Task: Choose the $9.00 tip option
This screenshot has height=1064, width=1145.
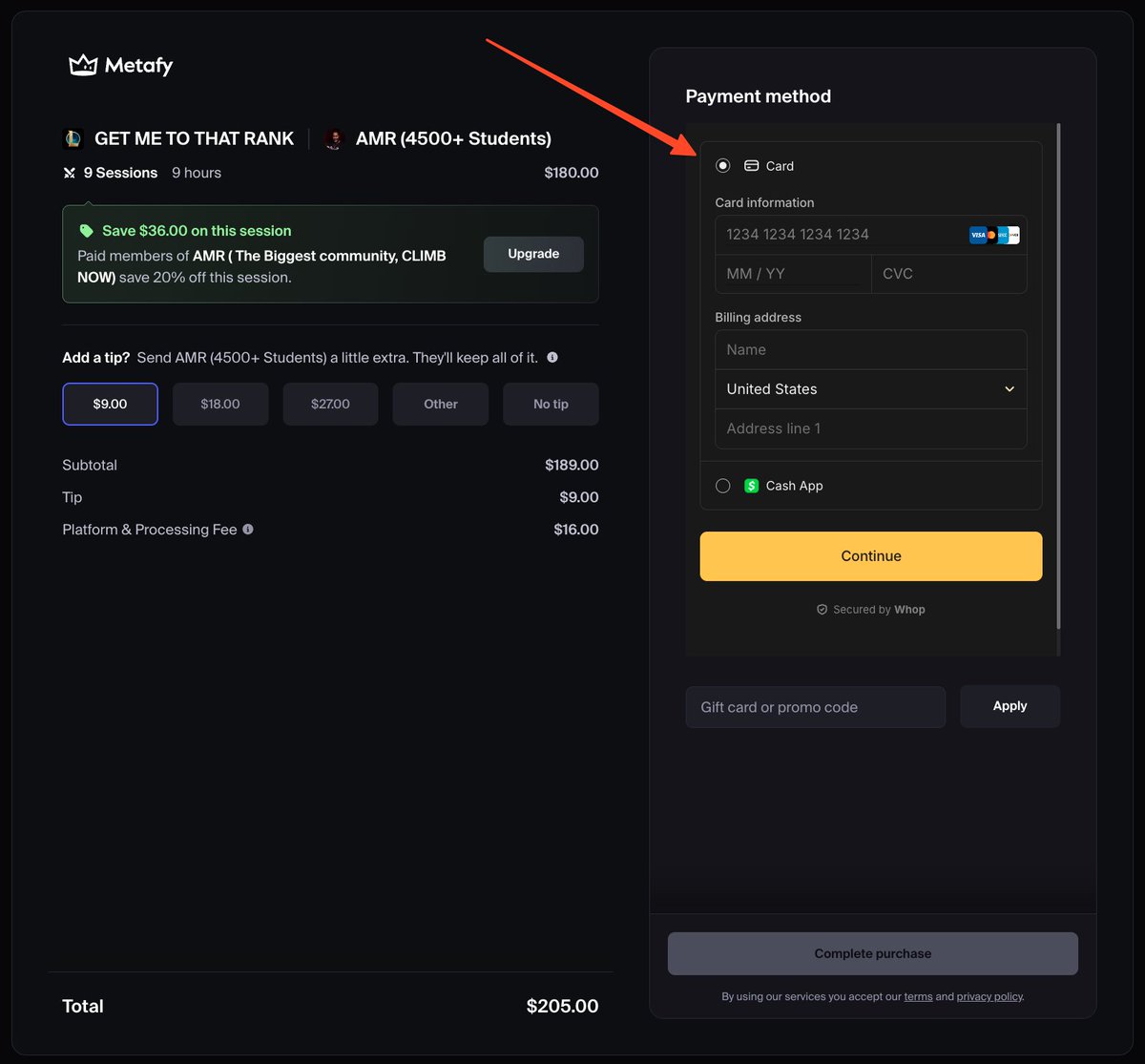Action: point(110,404)
